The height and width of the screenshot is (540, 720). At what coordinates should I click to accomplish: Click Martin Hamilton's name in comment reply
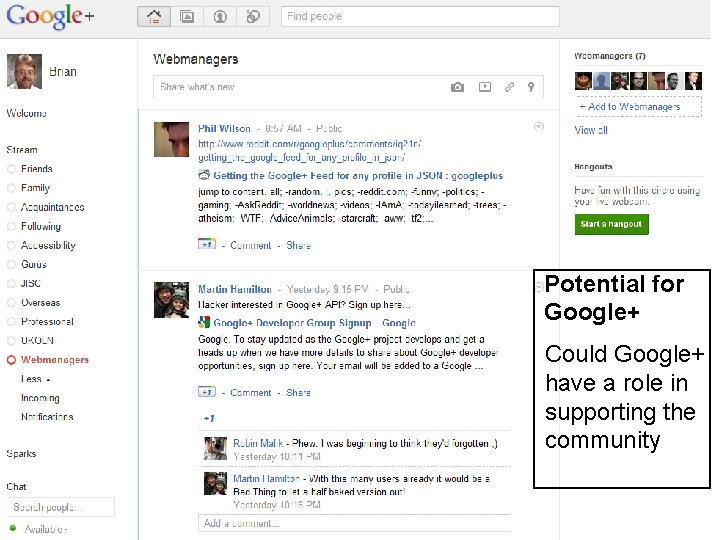pos(266,478)
